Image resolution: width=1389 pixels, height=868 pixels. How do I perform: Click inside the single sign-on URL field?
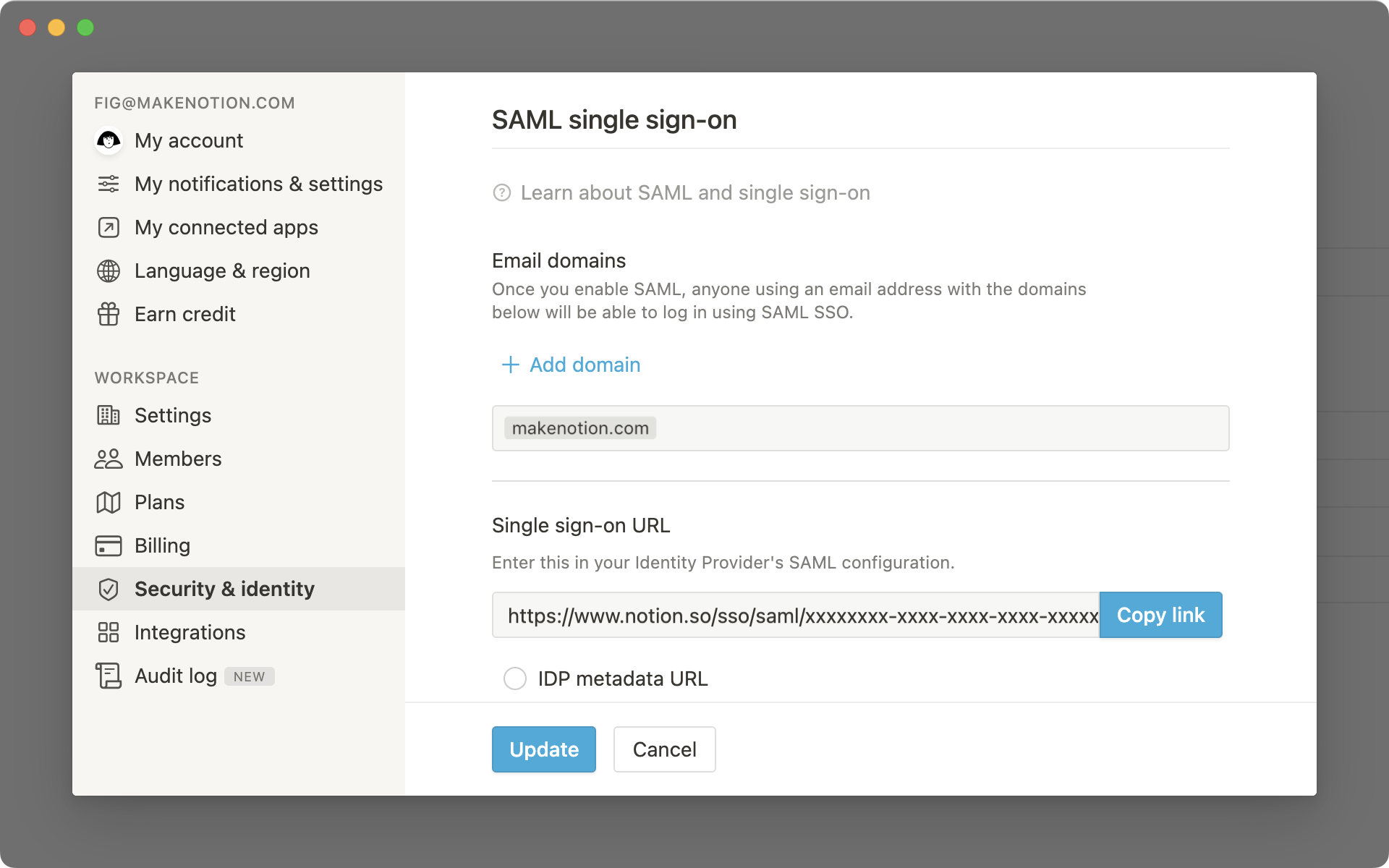point(796,616)
